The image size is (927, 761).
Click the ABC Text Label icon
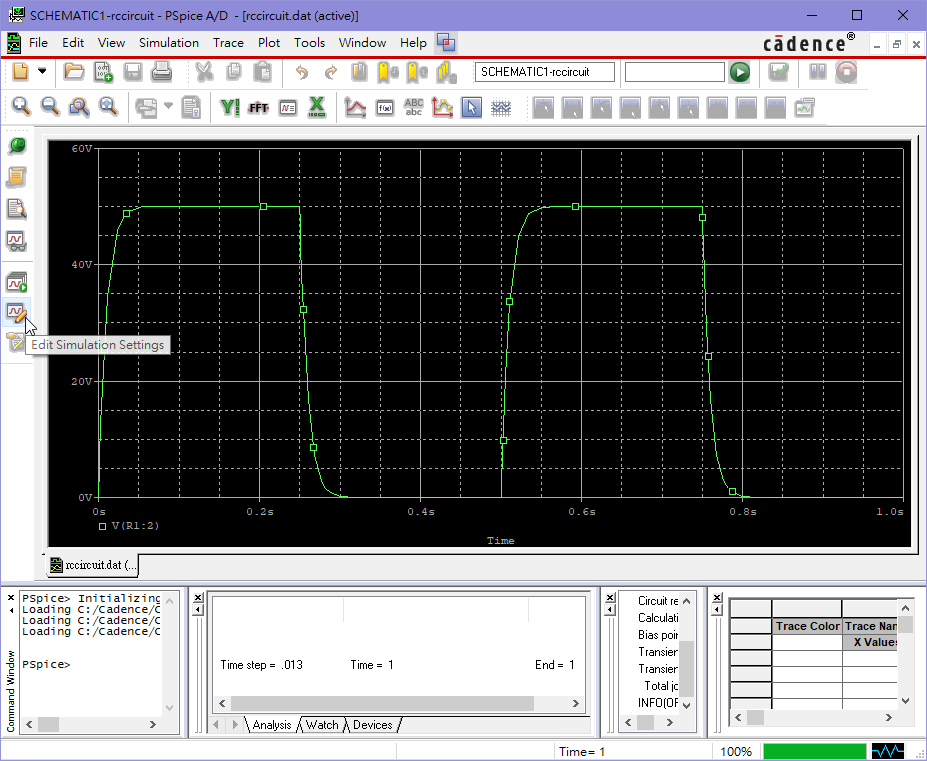pyautogui.click(x=414, y=107)
